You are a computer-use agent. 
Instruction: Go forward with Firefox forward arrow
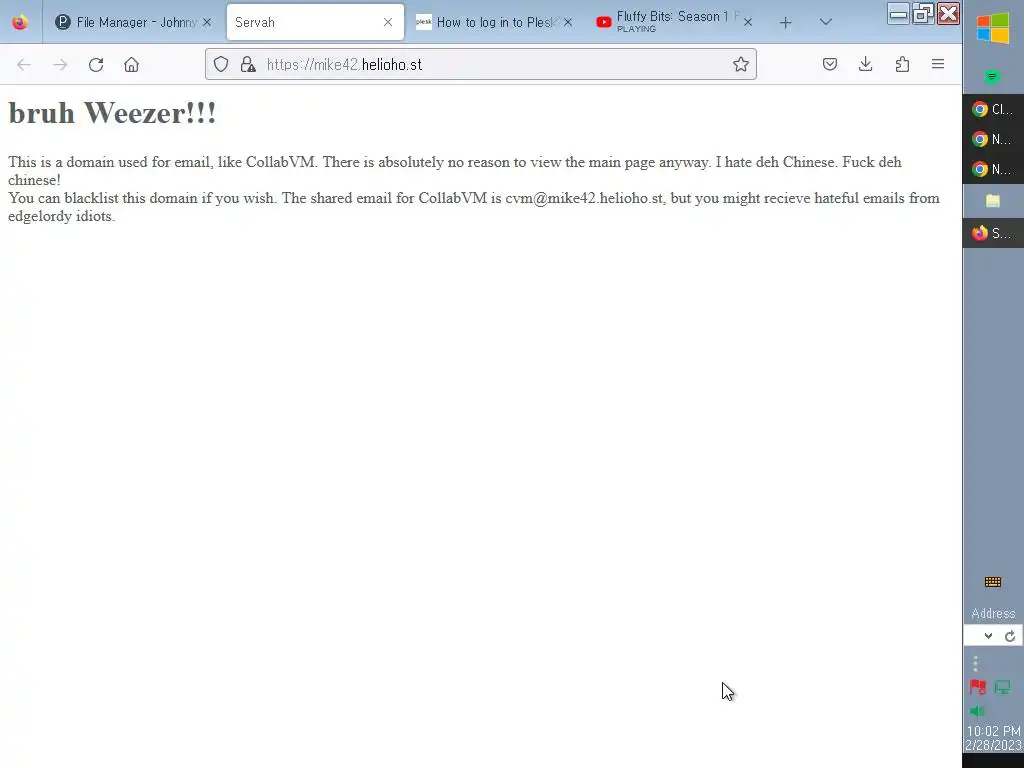click(x=60, y=65)
